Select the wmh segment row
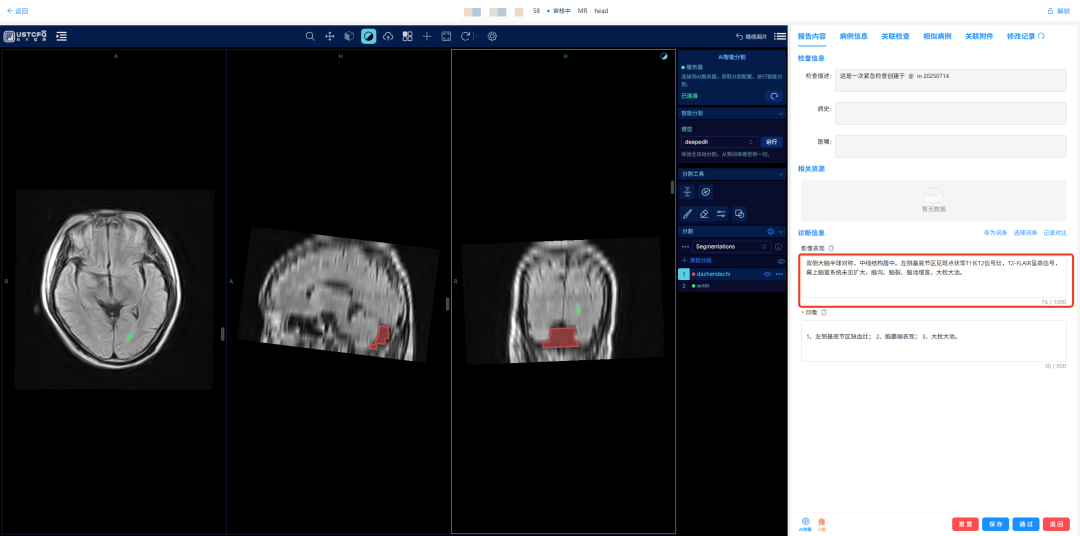 coord(732,285)
